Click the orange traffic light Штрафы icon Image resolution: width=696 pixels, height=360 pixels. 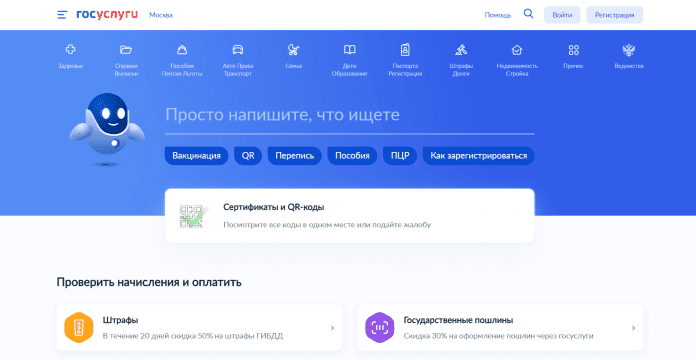point(79,328)
